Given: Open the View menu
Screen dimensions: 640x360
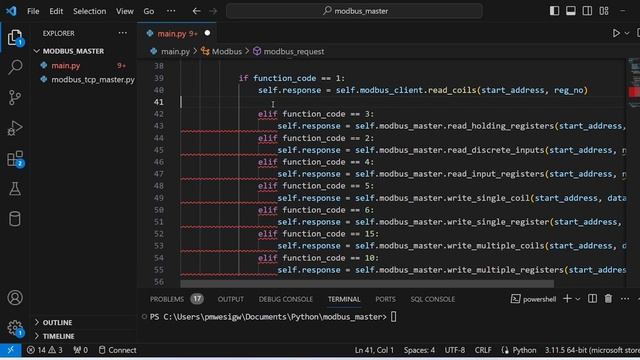Looking at the screenshot, I should click(124, 11).
